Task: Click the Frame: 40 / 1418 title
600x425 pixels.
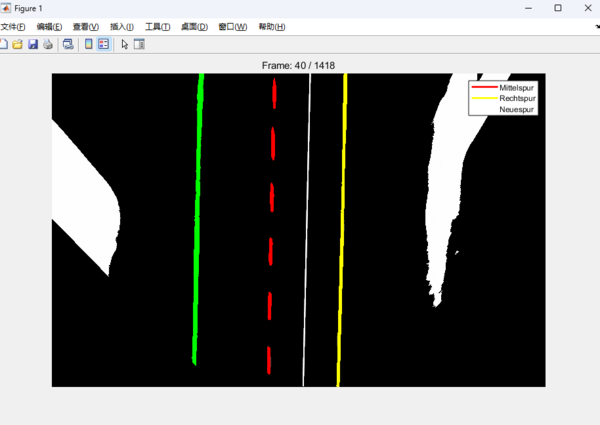Action: pos(298,65)
